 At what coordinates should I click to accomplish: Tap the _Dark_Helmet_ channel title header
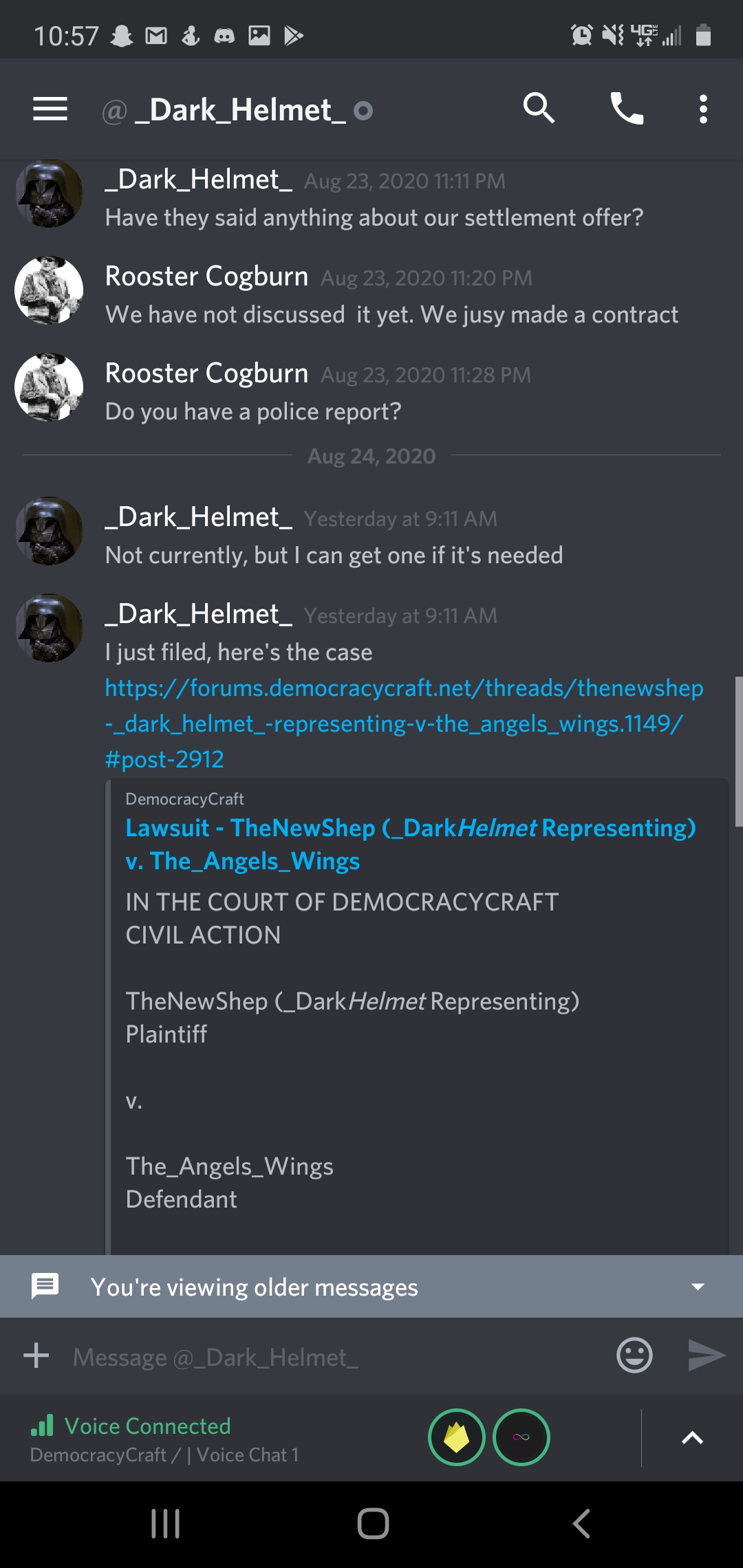240,110
